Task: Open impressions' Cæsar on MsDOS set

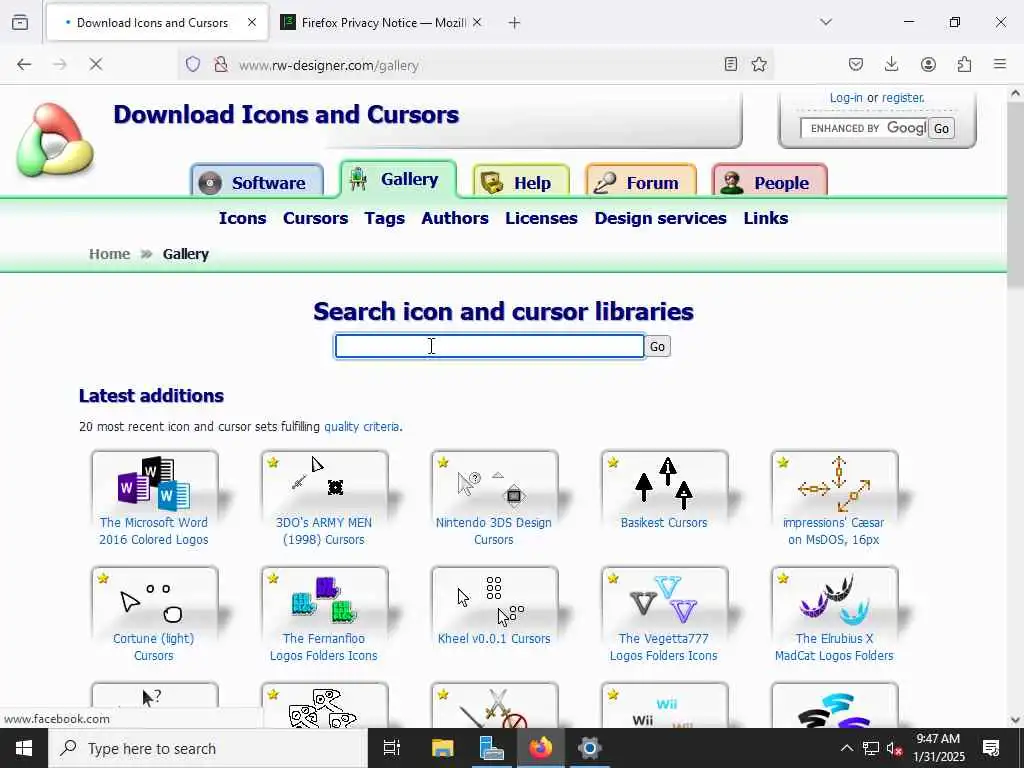Action: tap(834, 499)
